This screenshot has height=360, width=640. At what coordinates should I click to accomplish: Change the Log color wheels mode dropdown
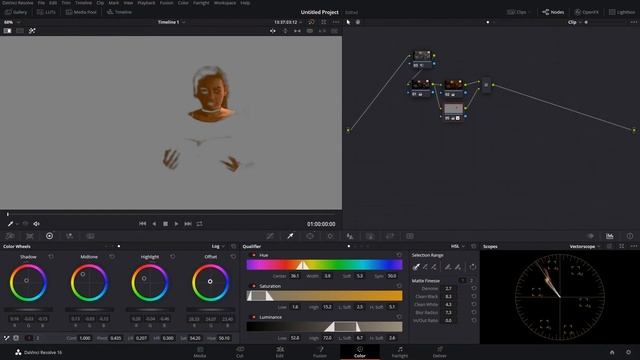point(218,246)
